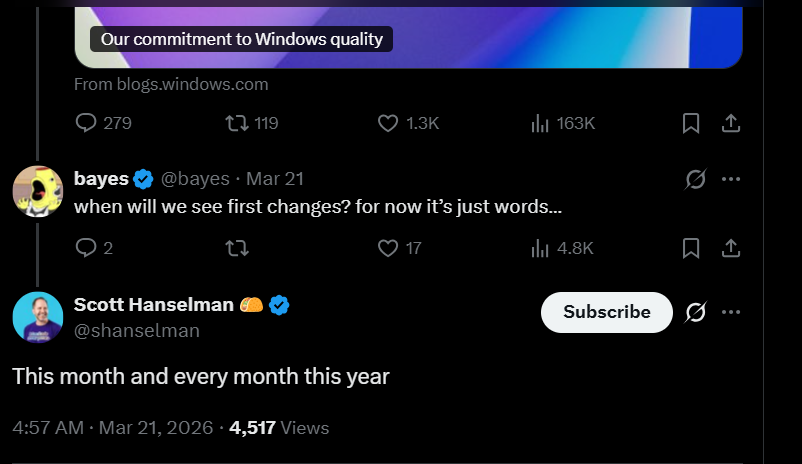Viewport: 802px width, 464px height.
Task: Bookmark the Windows quality post
Action: coord(690,123)
